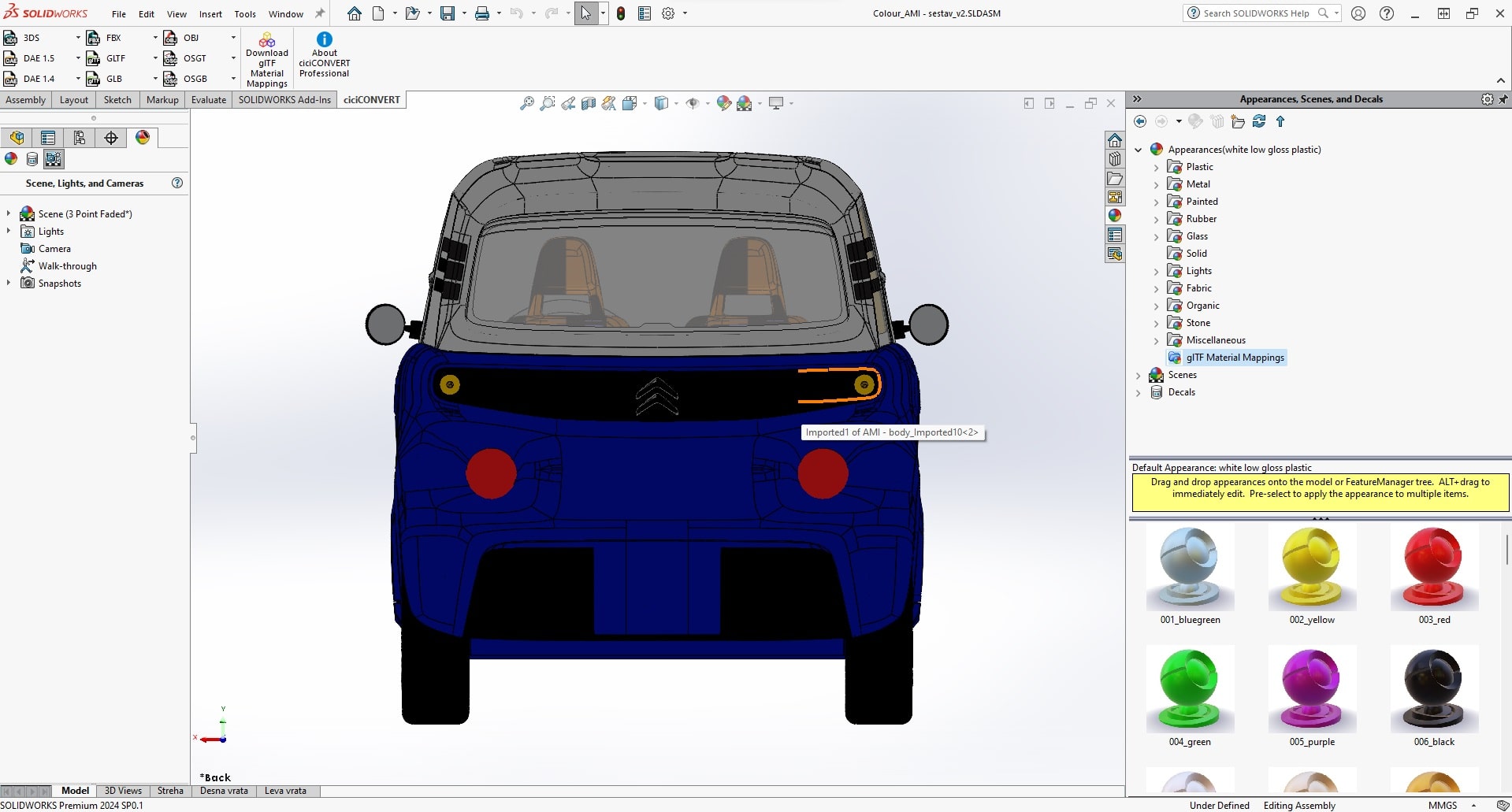Collapse the Appearances root node
Image resolution: width=1512 pixels, height=812 pixels.
point(1139,150)
